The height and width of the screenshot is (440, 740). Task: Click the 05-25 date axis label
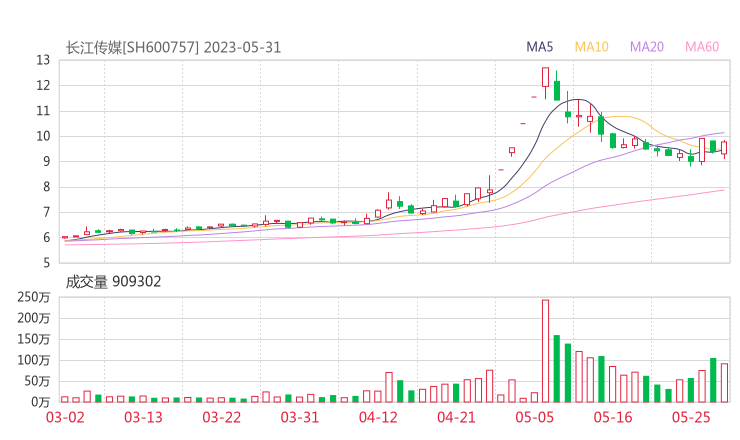pyautogui.click(x=691, y=417)
